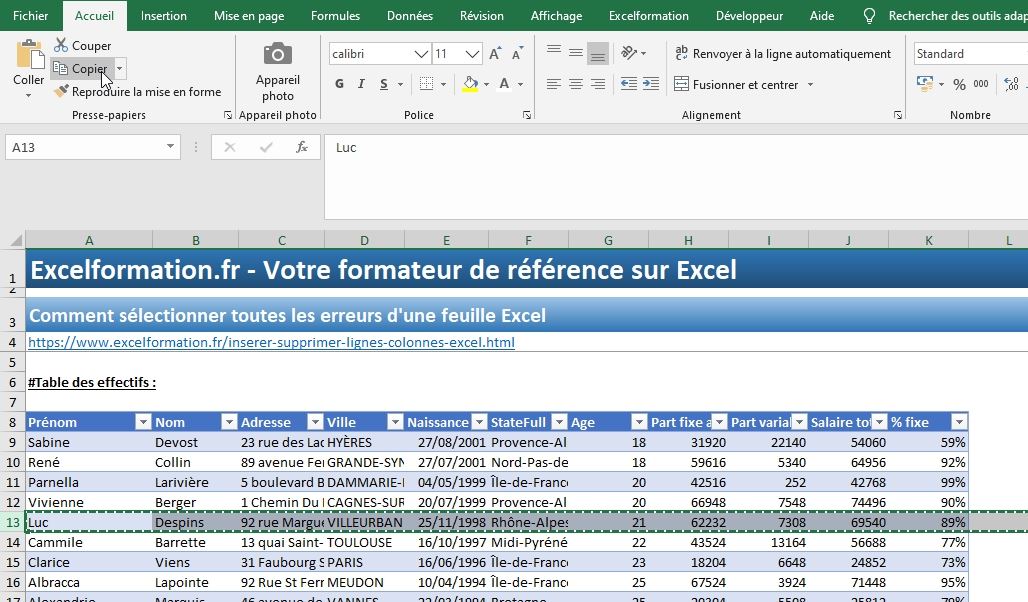Viewport: 1028px width, 602px height.
Task: Toggle italic I formatting
Action: (x=361, y=84)
